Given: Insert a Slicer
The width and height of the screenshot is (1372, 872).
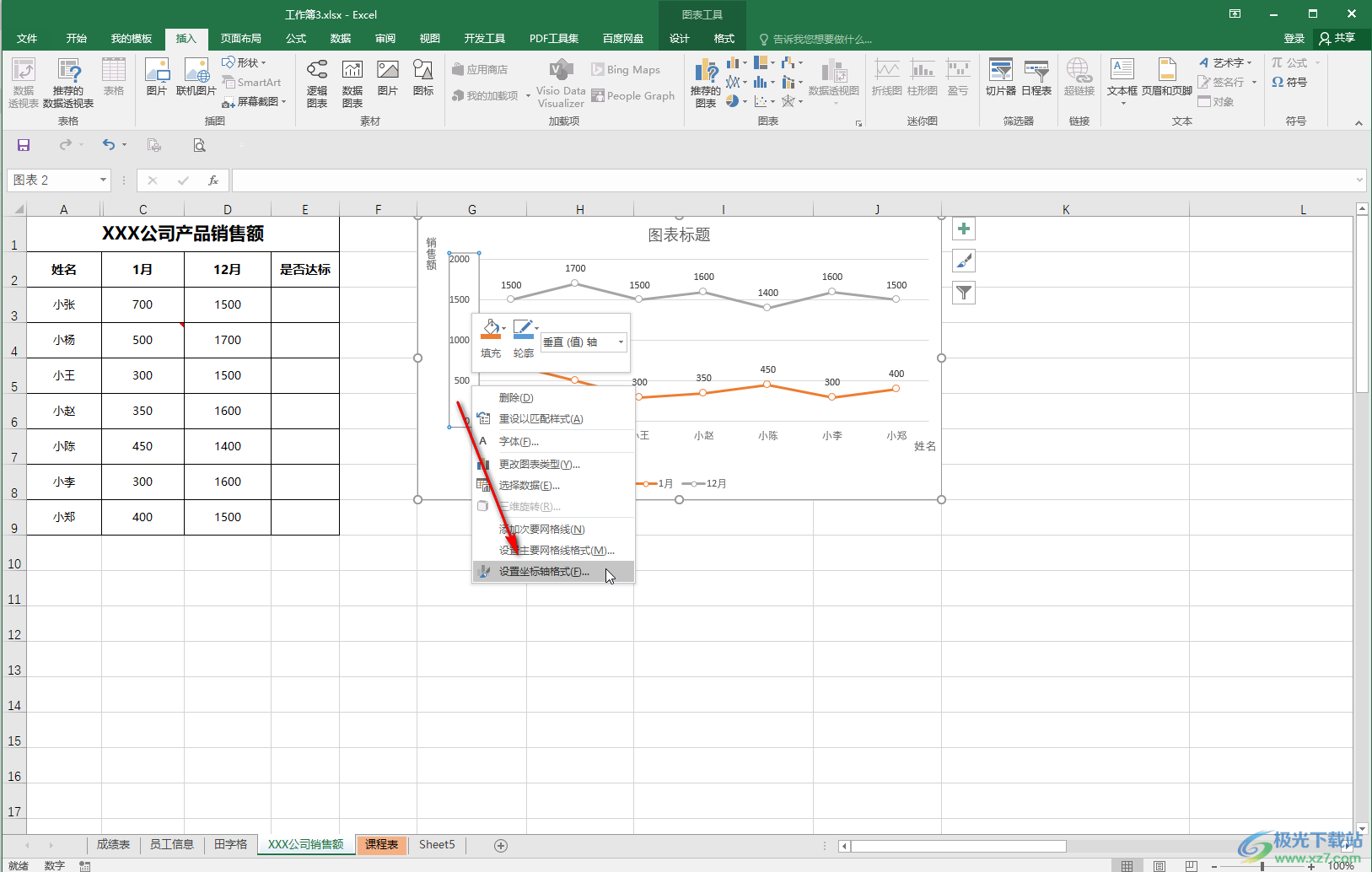Looking at the screenshot, I should [1001, 78].
